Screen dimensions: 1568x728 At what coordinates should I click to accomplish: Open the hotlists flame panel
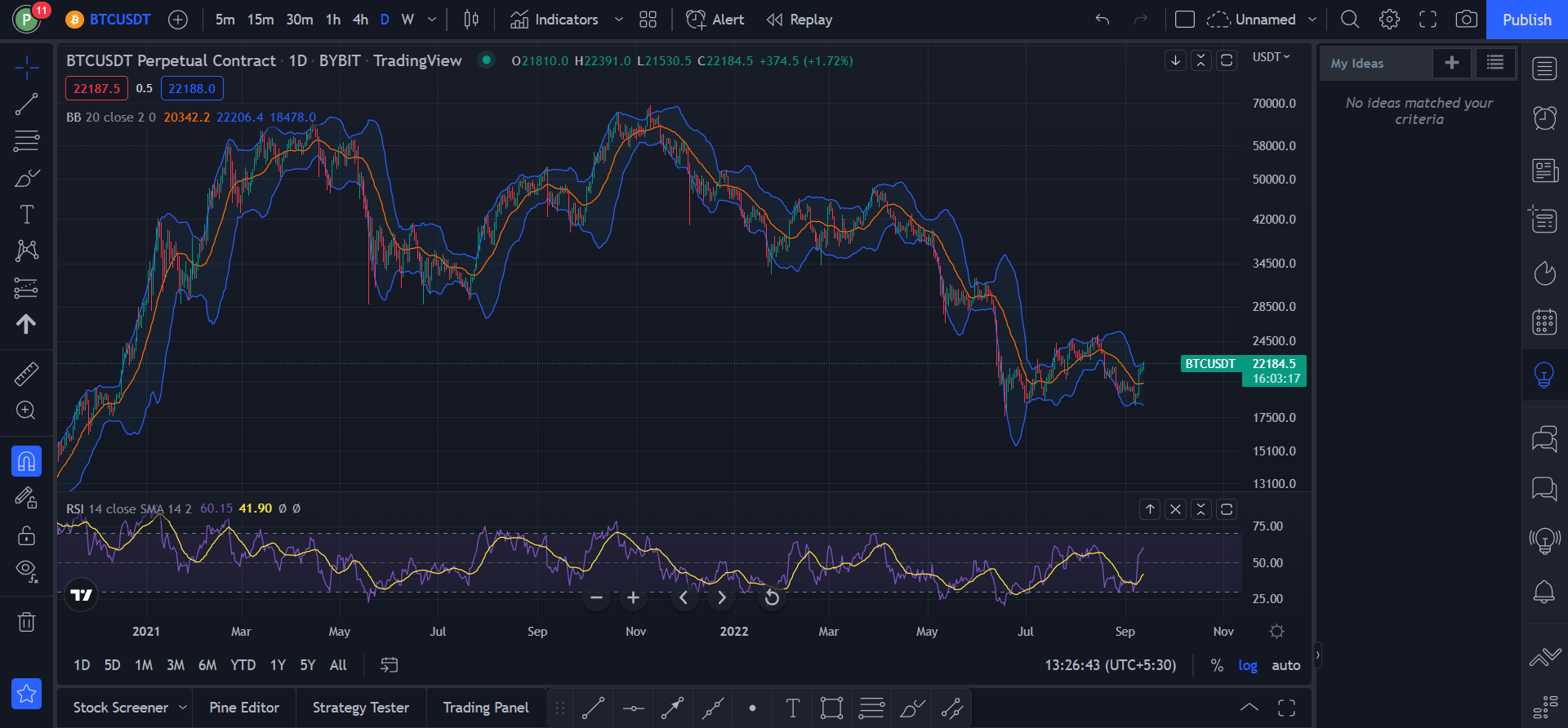1544,272
